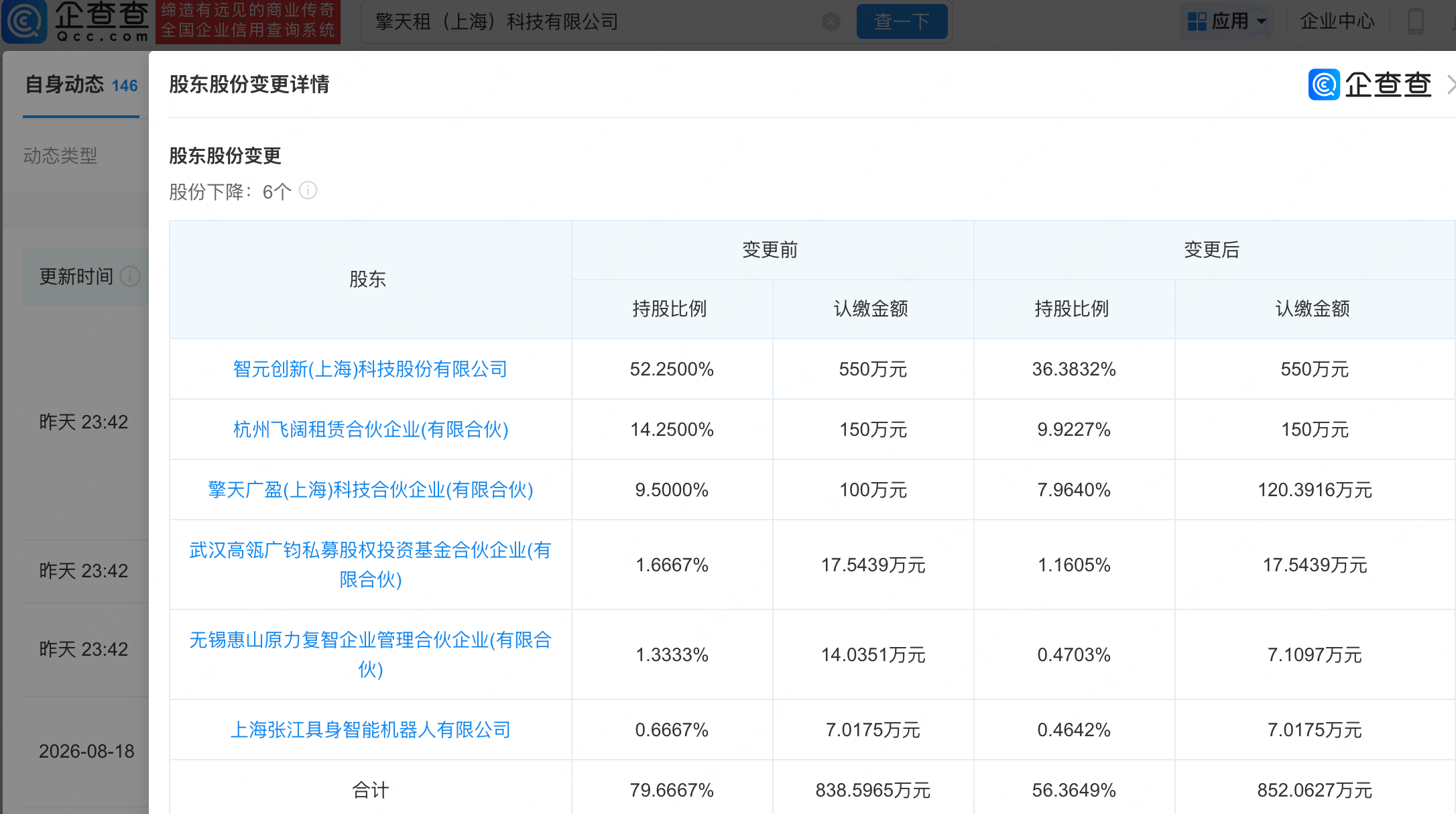The image size is (1456, 814).
Task: Click the 企查查 logo in detail panel
Action: point(1369,84)
